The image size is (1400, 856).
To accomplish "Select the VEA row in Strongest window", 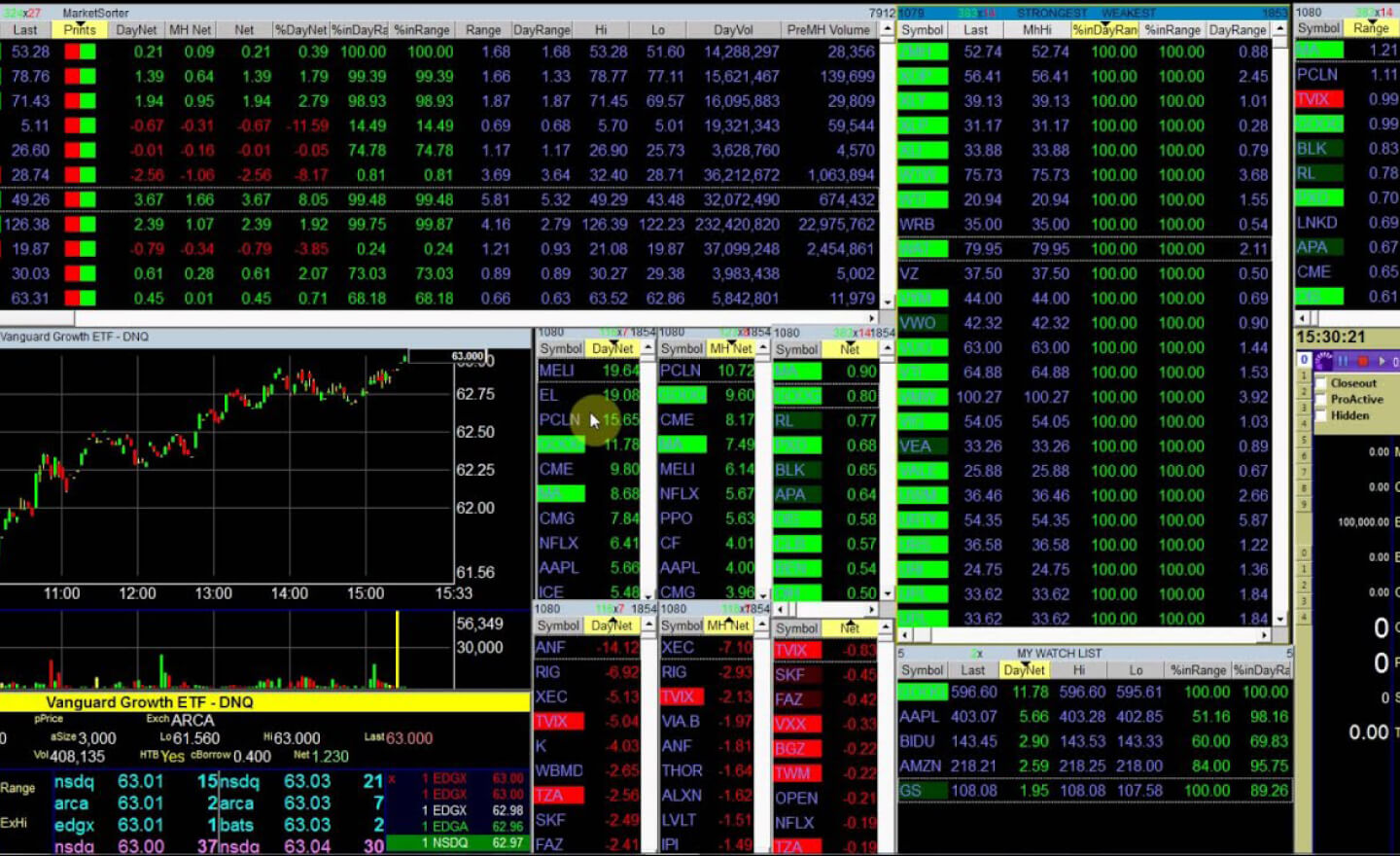I will coord(1084,446).
